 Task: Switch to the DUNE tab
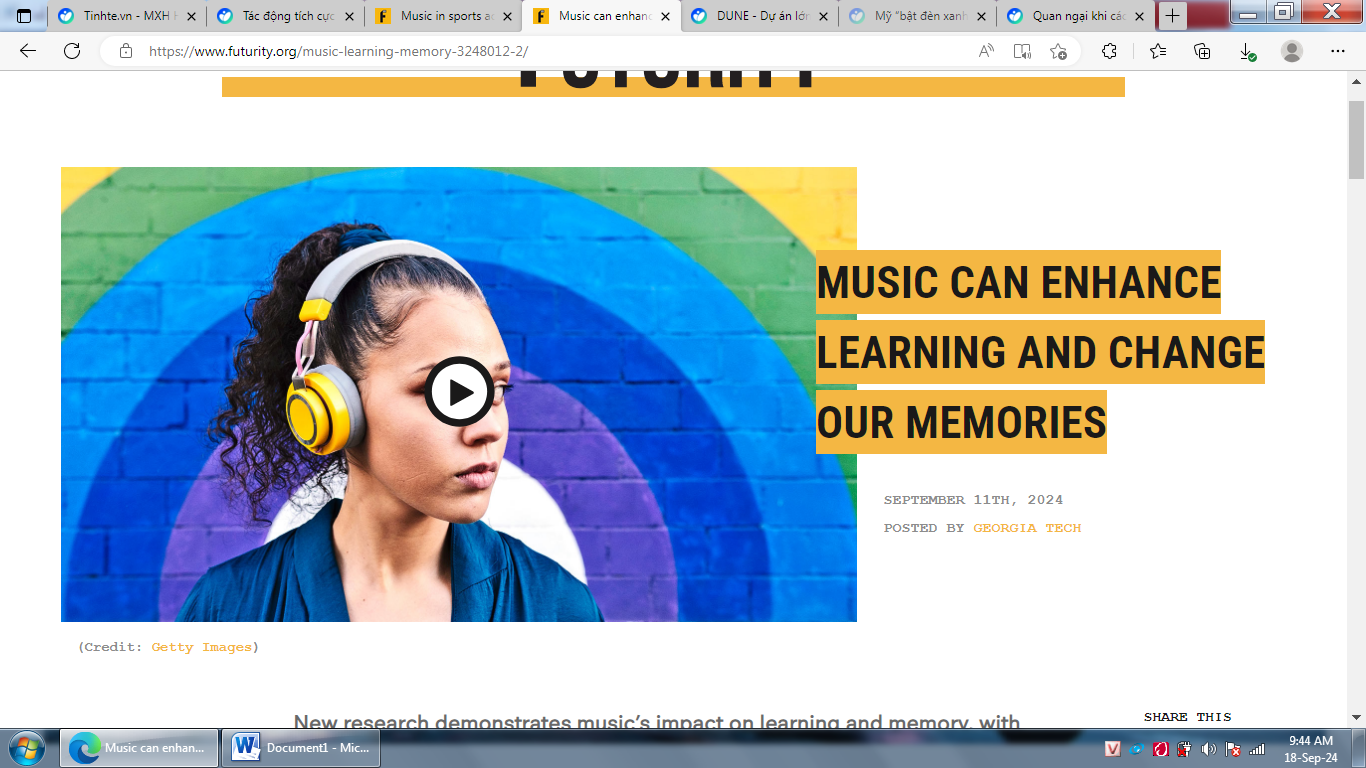tap(760, 16)
